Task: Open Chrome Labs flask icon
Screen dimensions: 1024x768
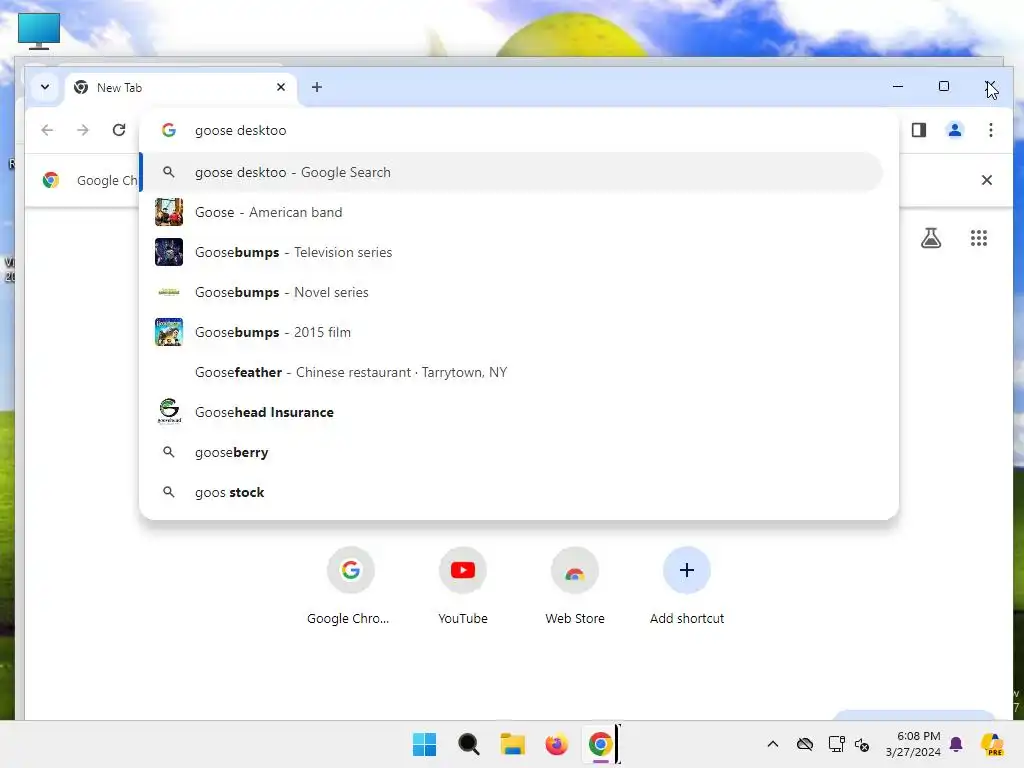Action: (x=931, y=238)
